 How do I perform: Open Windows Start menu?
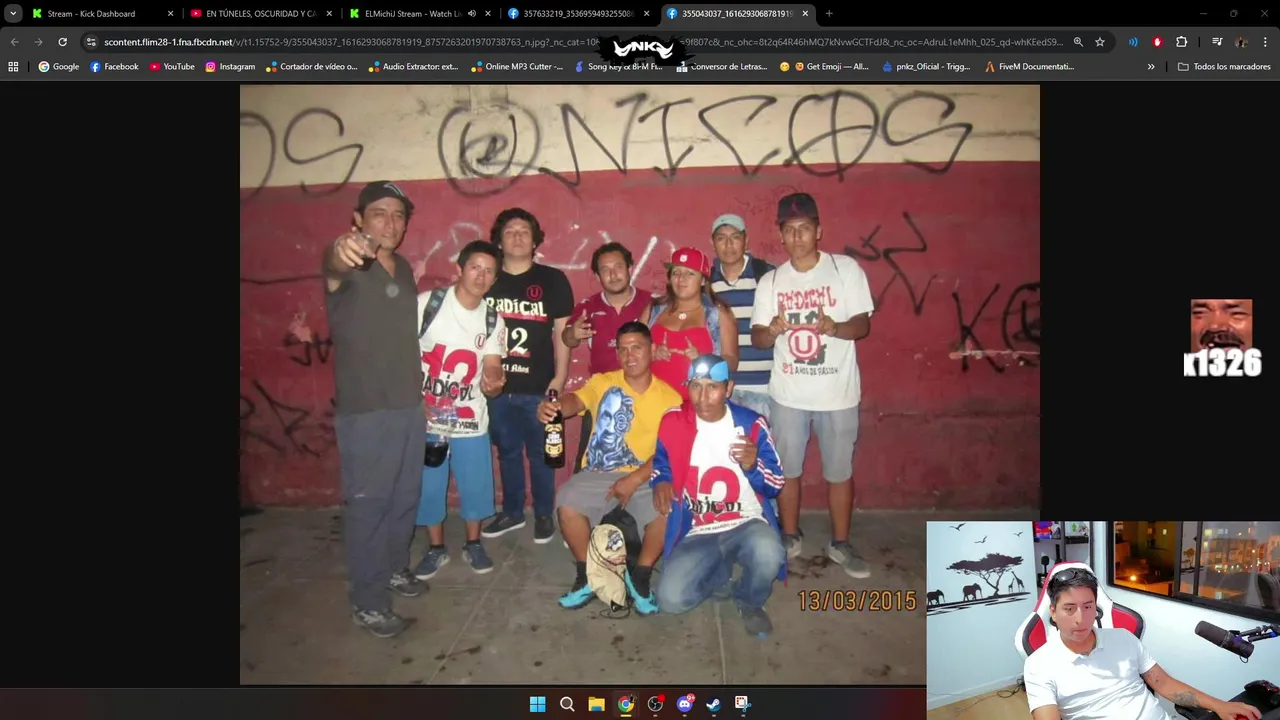point(537,704)
